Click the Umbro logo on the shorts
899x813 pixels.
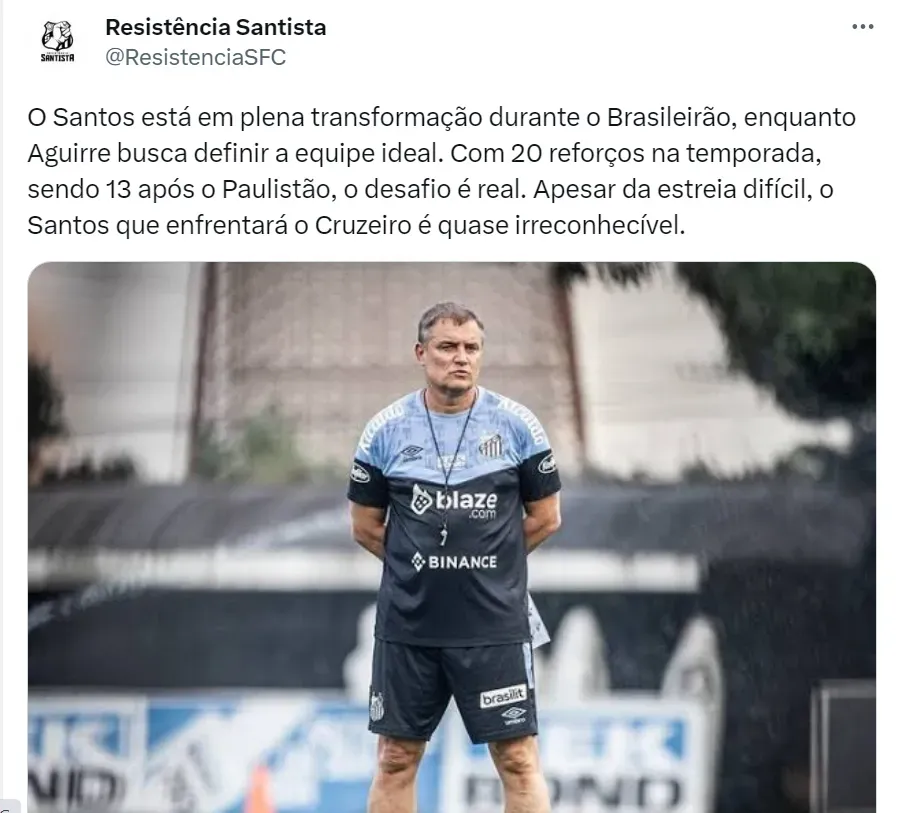pos(513,716)
